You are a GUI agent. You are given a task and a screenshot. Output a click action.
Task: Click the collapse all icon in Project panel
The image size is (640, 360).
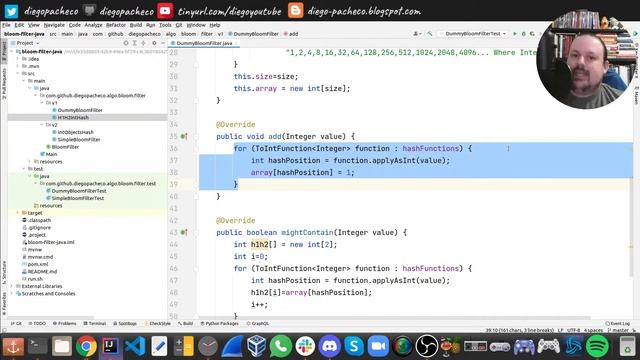(143, 43)
